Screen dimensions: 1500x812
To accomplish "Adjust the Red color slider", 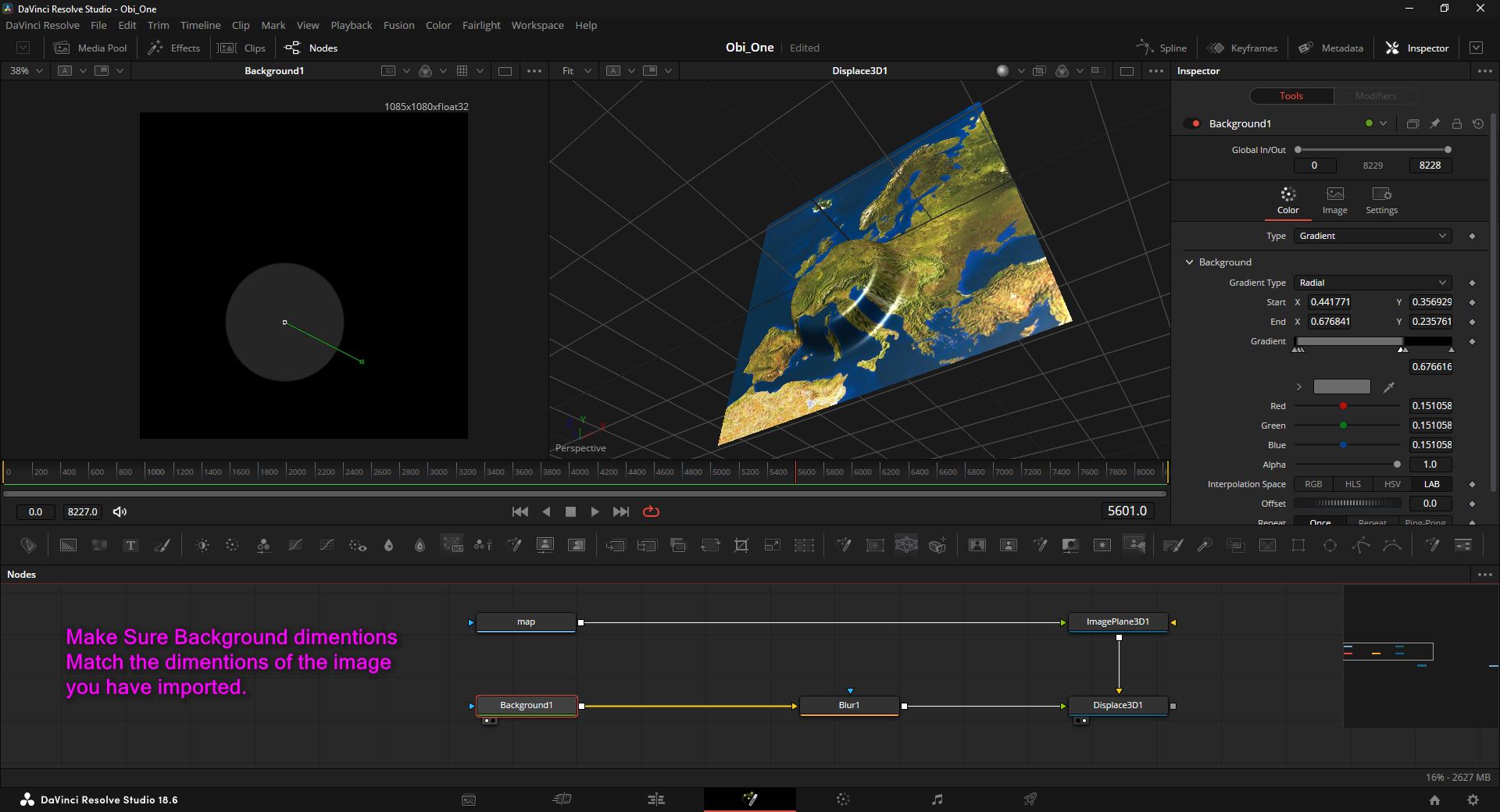I will [x=1343, y=406].
